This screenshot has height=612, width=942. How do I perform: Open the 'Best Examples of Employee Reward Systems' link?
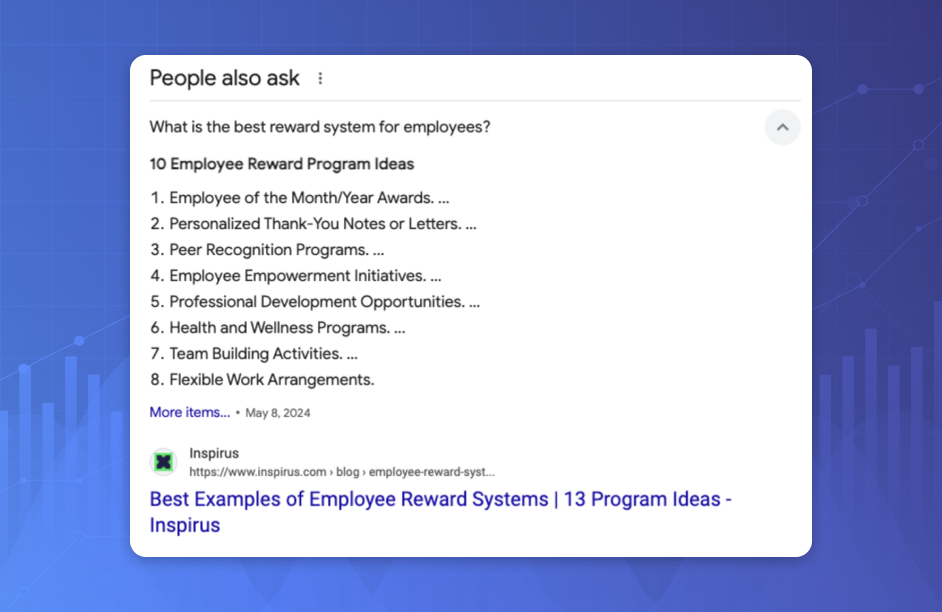tap(440, 499)
